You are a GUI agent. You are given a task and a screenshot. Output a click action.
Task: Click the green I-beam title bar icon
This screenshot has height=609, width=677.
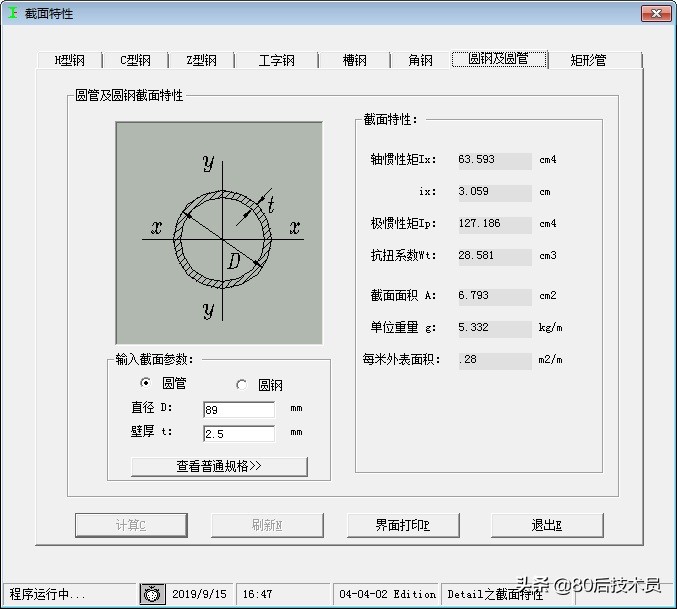click(x=13, y=13)
